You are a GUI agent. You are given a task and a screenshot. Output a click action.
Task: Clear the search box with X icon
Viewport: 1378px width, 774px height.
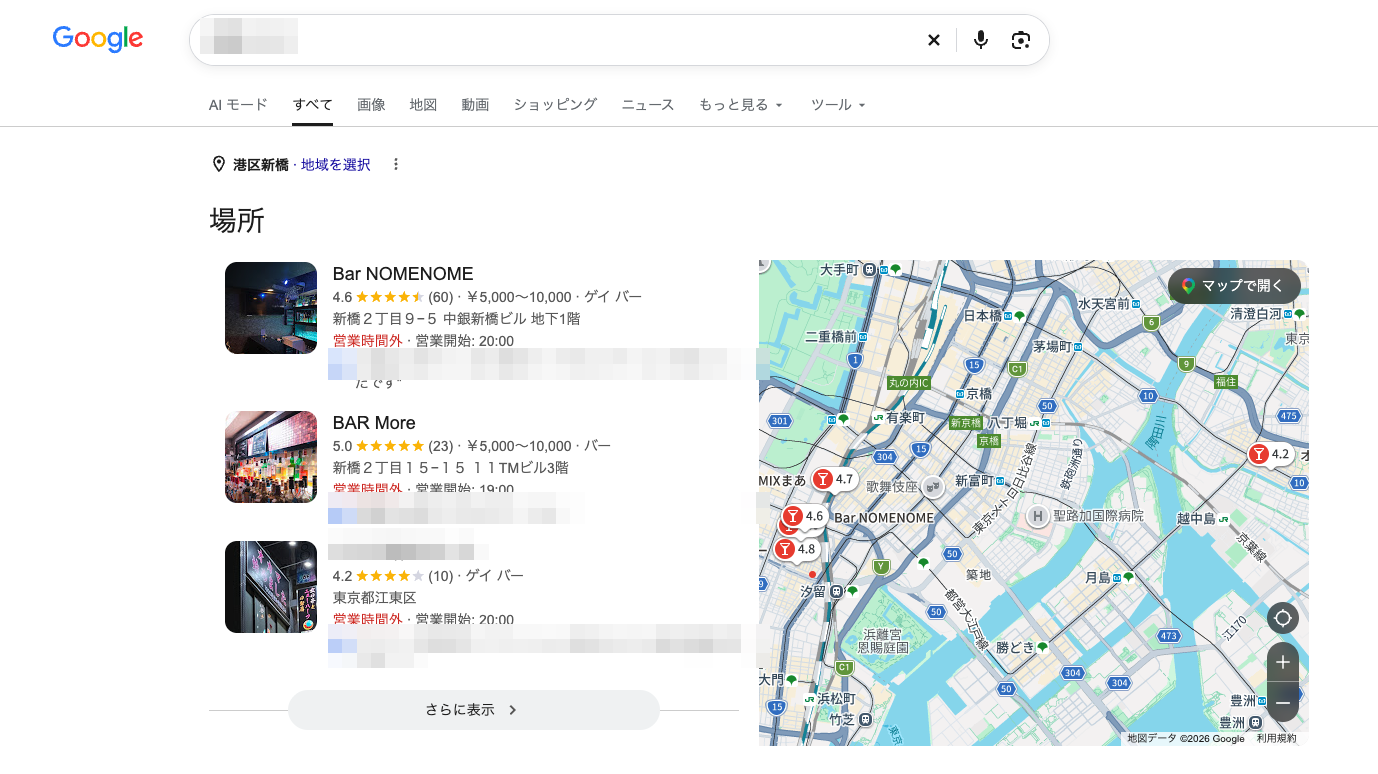coord(933,40)
